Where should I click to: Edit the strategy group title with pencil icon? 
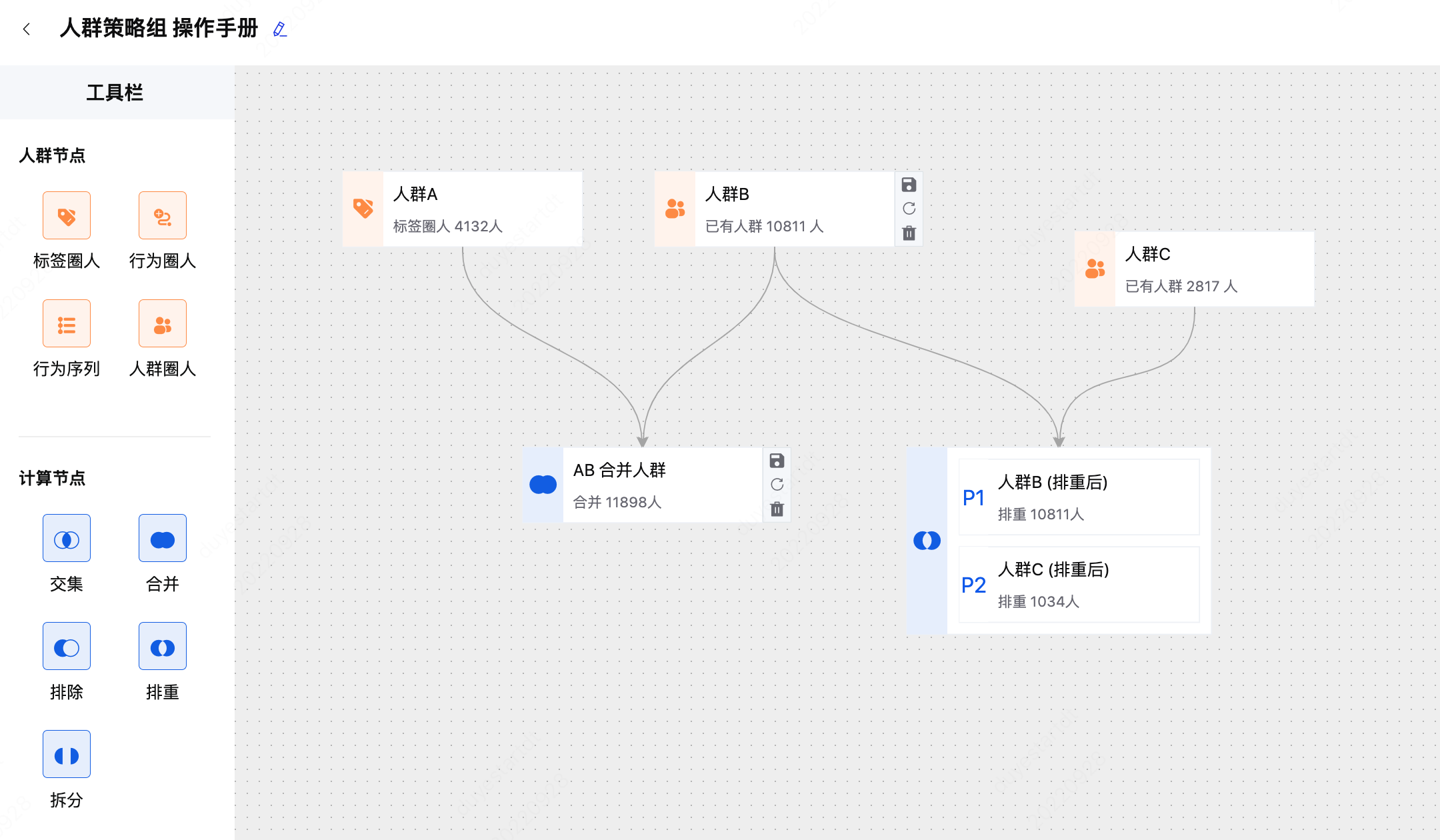280,29
